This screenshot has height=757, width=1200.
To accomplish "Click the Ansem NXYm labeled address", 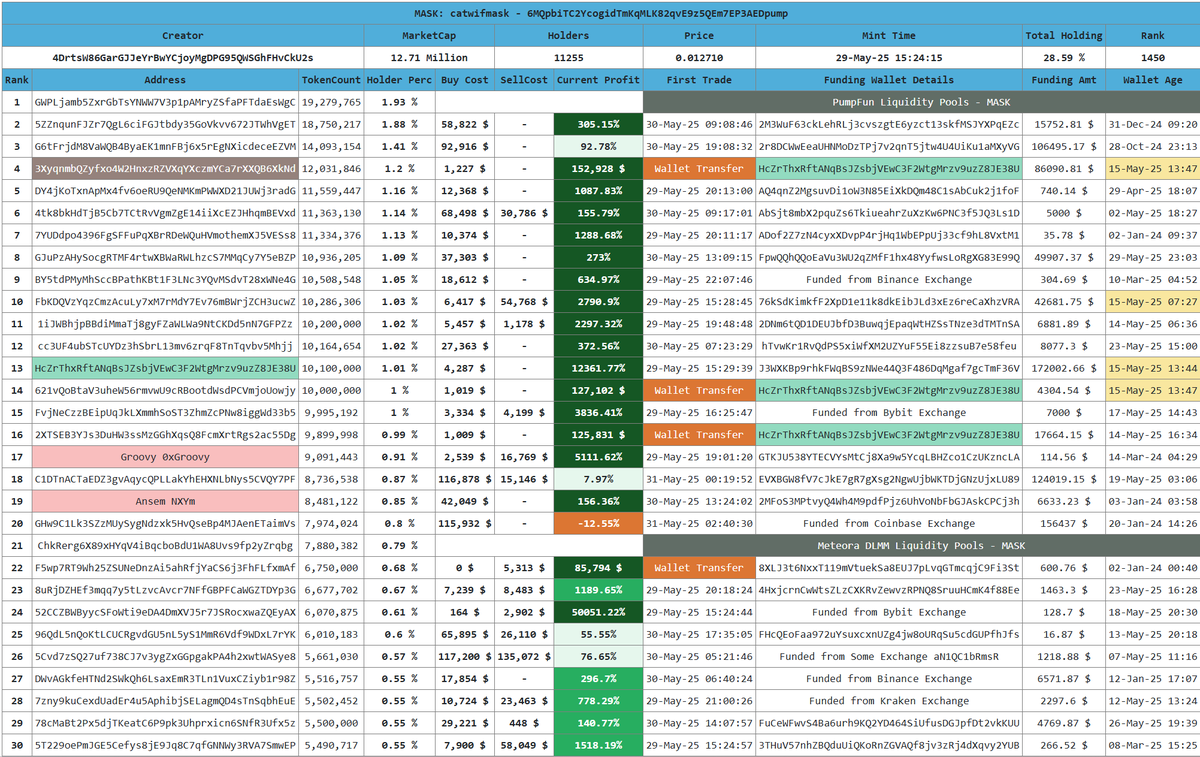I will point(165,501).
